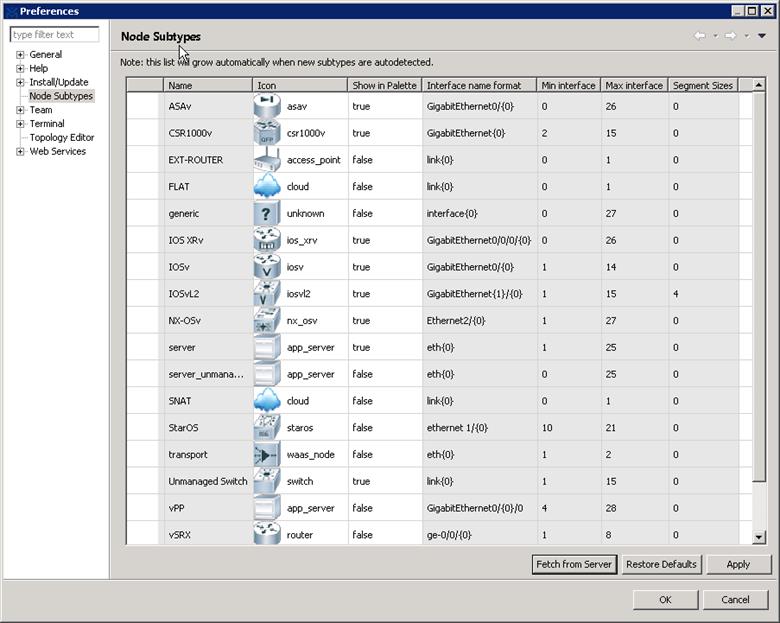Click the table scrollbar up arrow

759,85
